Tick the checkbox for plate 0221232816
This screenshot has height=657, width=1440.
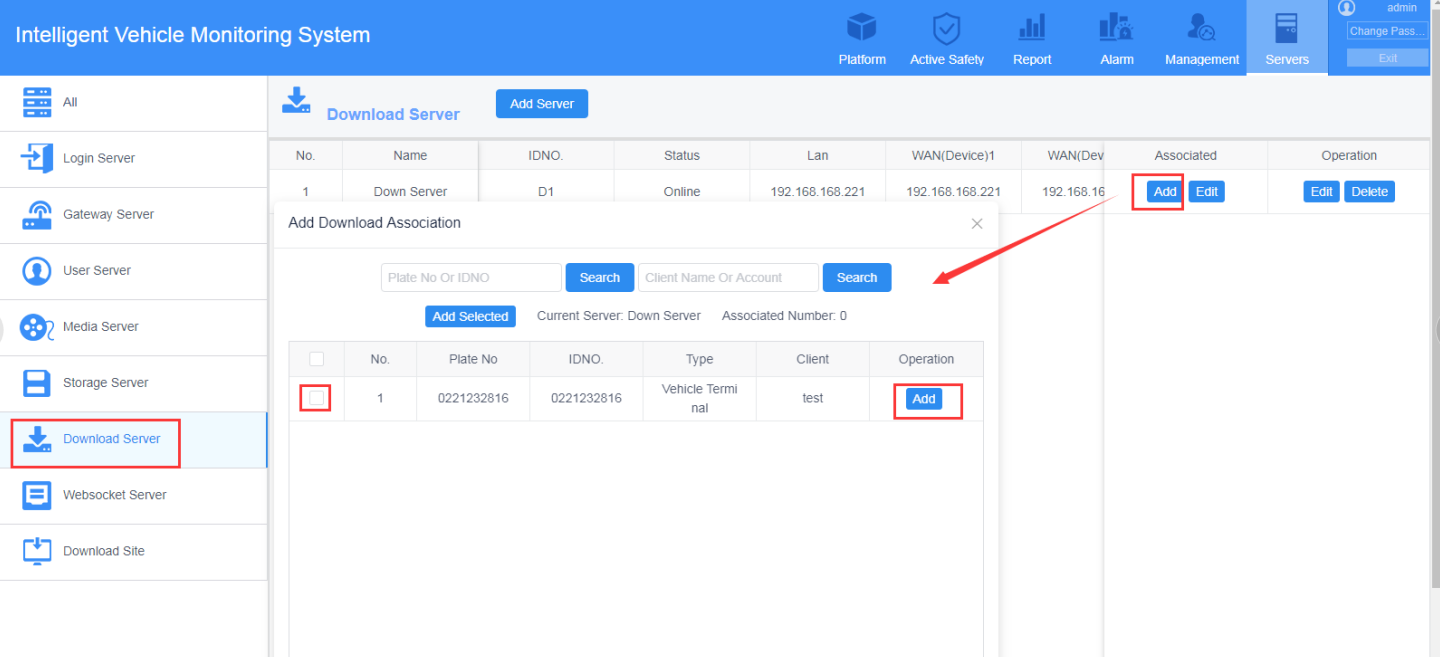tap(317, 398)
